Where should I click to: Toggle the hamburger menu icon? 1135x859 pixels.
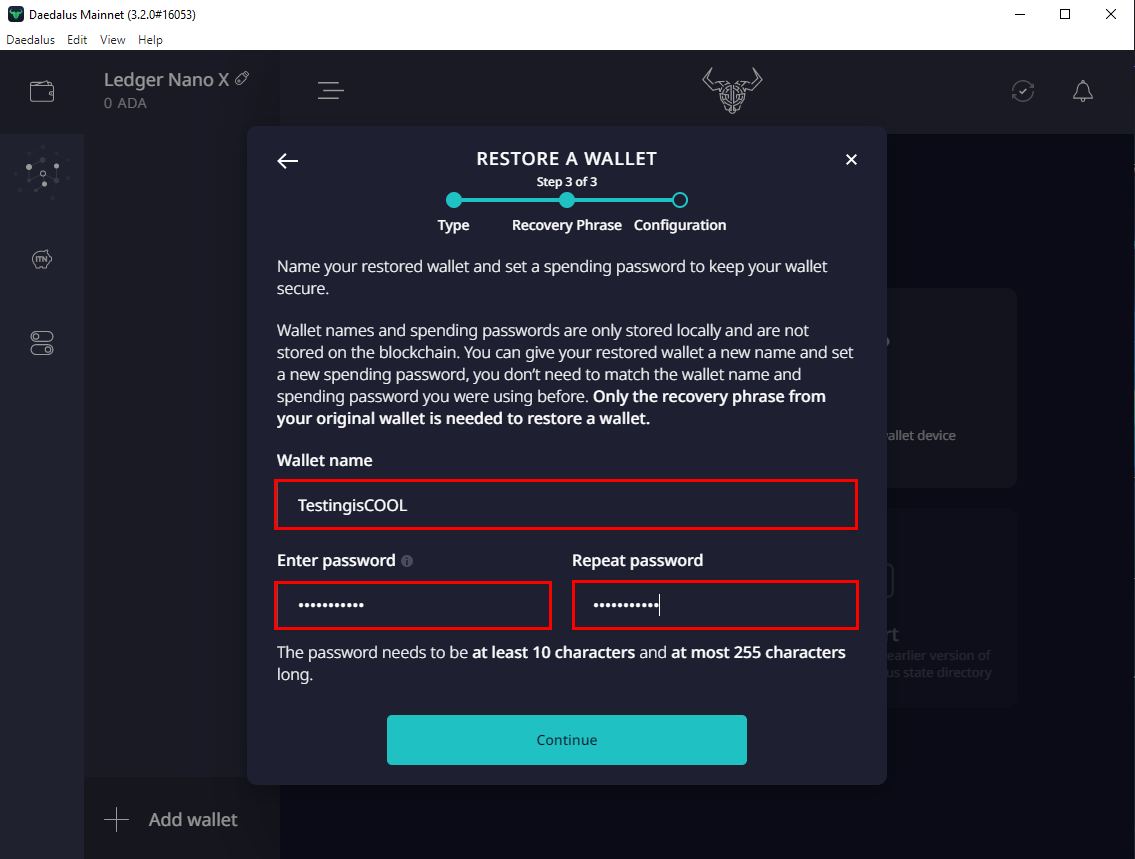331,91
